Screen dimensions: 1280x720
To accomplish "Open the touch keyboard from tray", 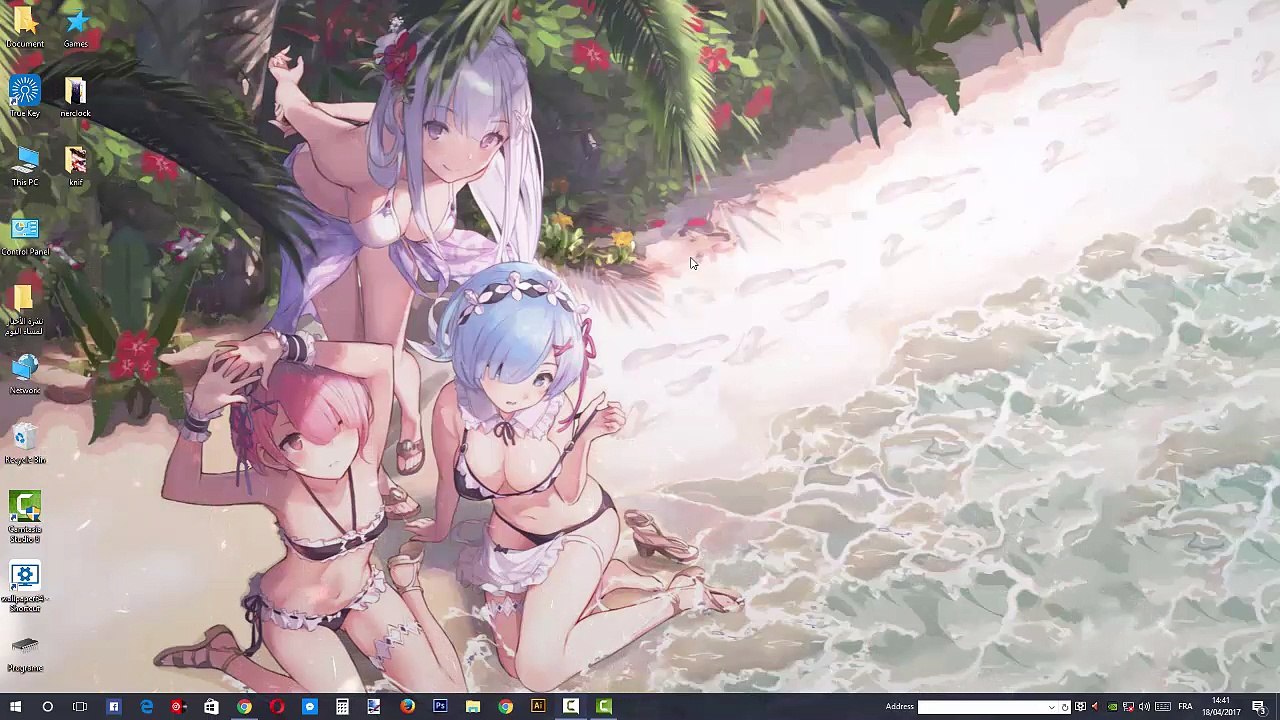I will 1161,707.
